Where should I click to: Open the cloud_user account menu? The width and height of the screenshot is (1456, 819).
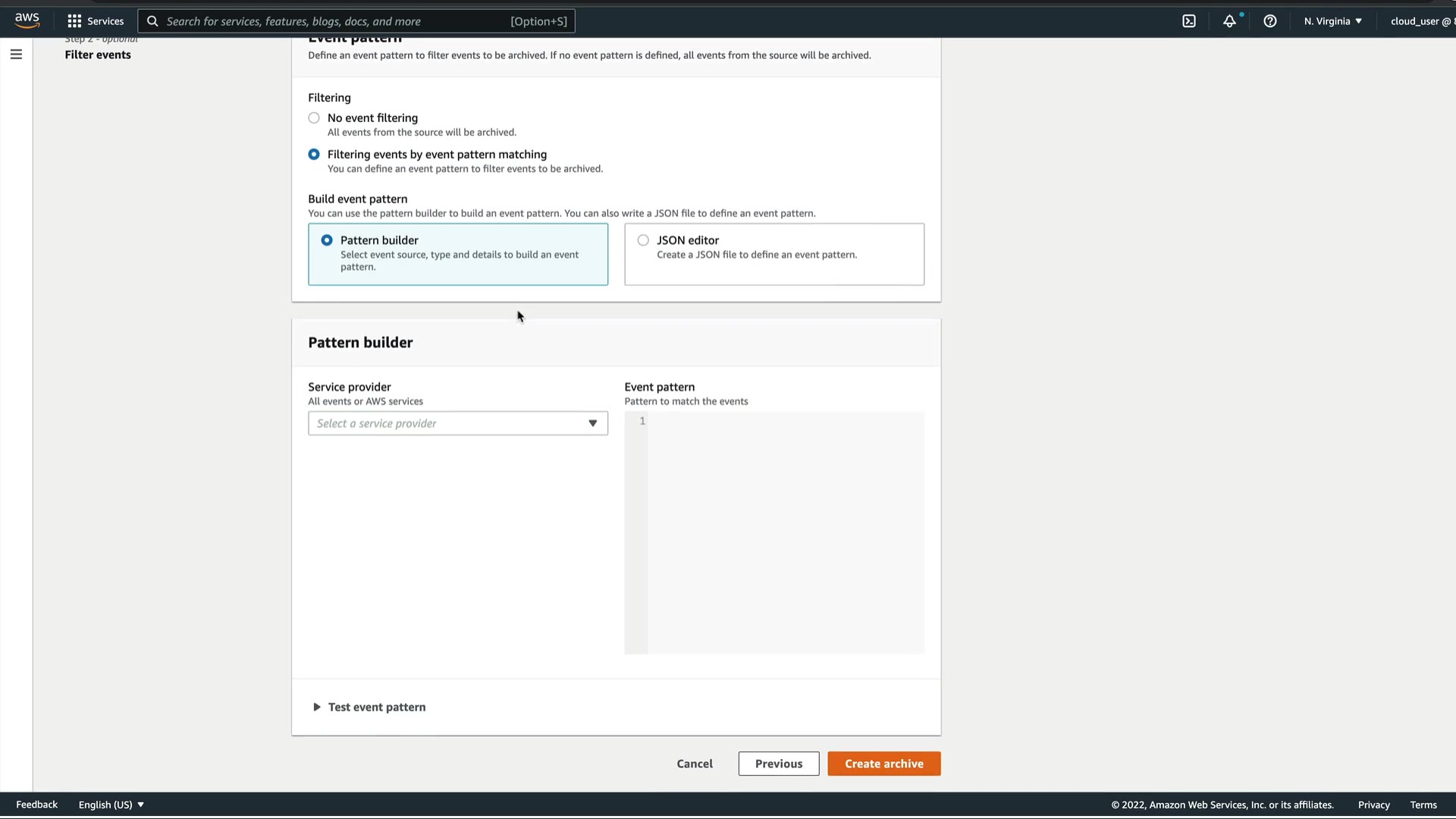tap(1420, 21)
